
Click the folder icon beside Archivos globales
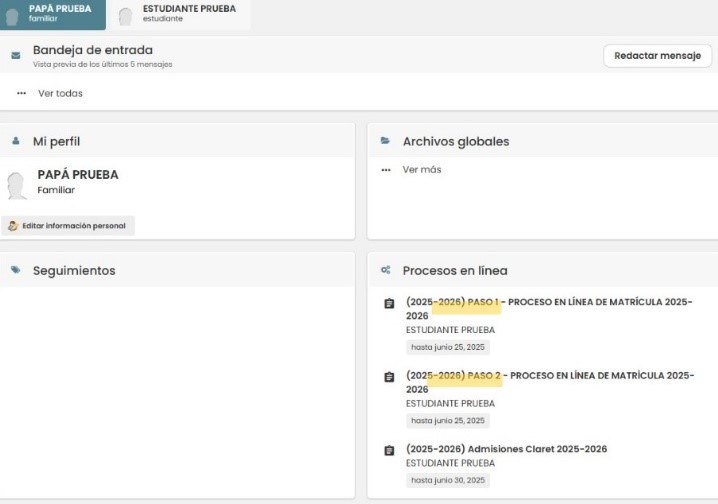click(x=385, y=141)
